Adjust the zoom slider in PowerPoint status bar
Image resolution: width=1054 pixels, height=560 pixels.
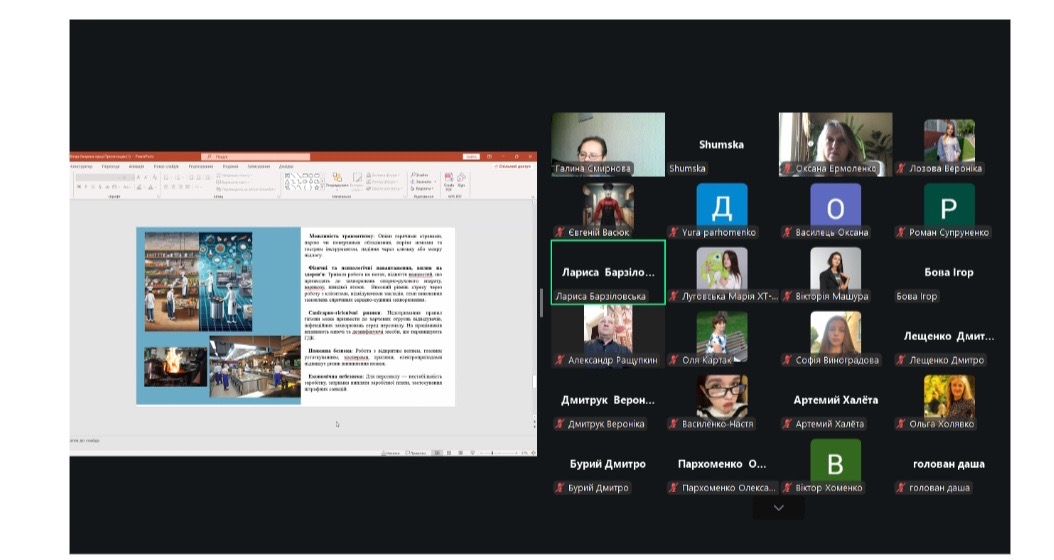492,454
